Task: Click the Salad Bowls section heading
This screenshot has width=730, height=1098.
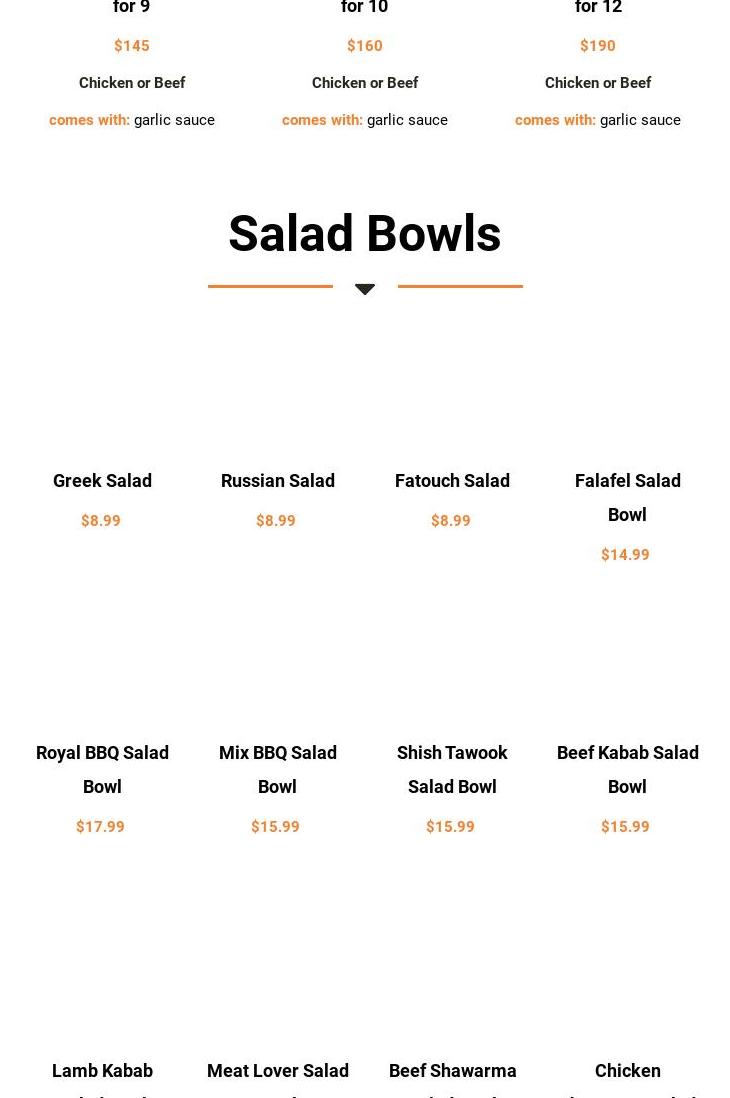Action: pyautogui.click(x=365, y=234)
